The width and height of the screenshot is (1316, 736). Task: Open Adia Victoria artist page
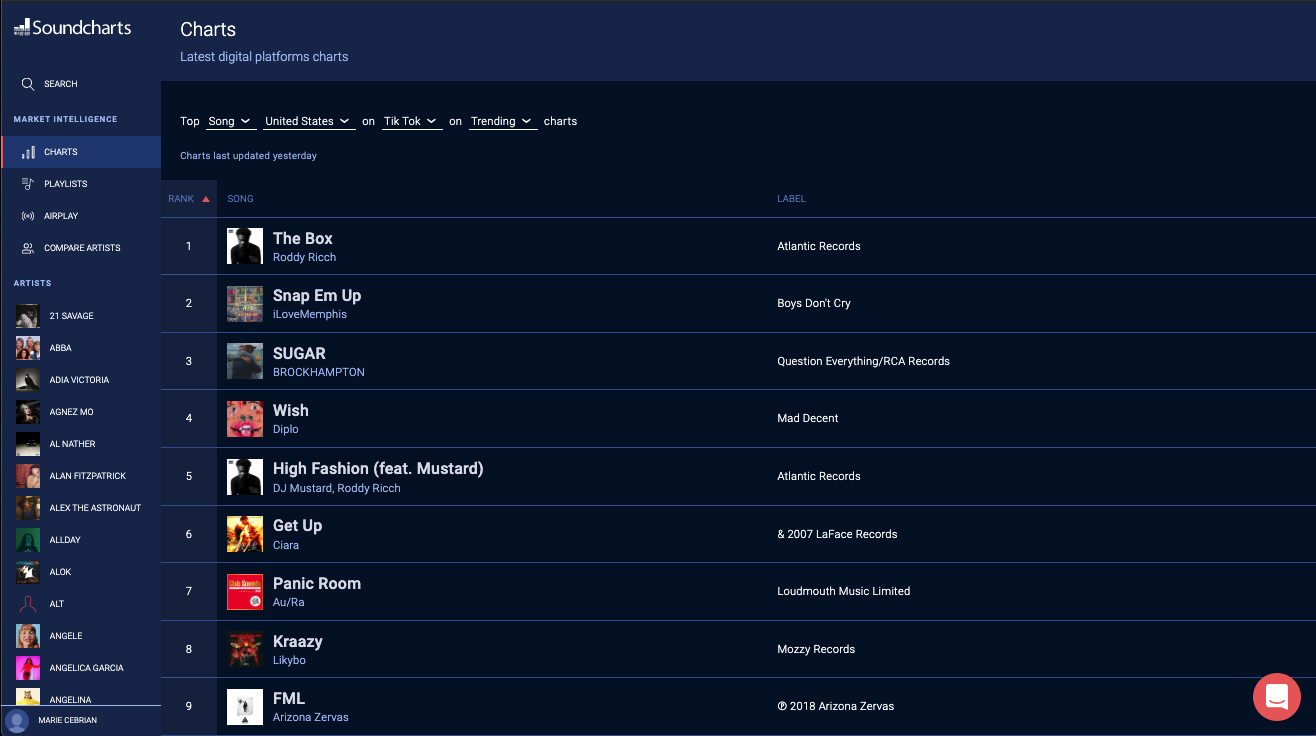(x=80, y=380)
